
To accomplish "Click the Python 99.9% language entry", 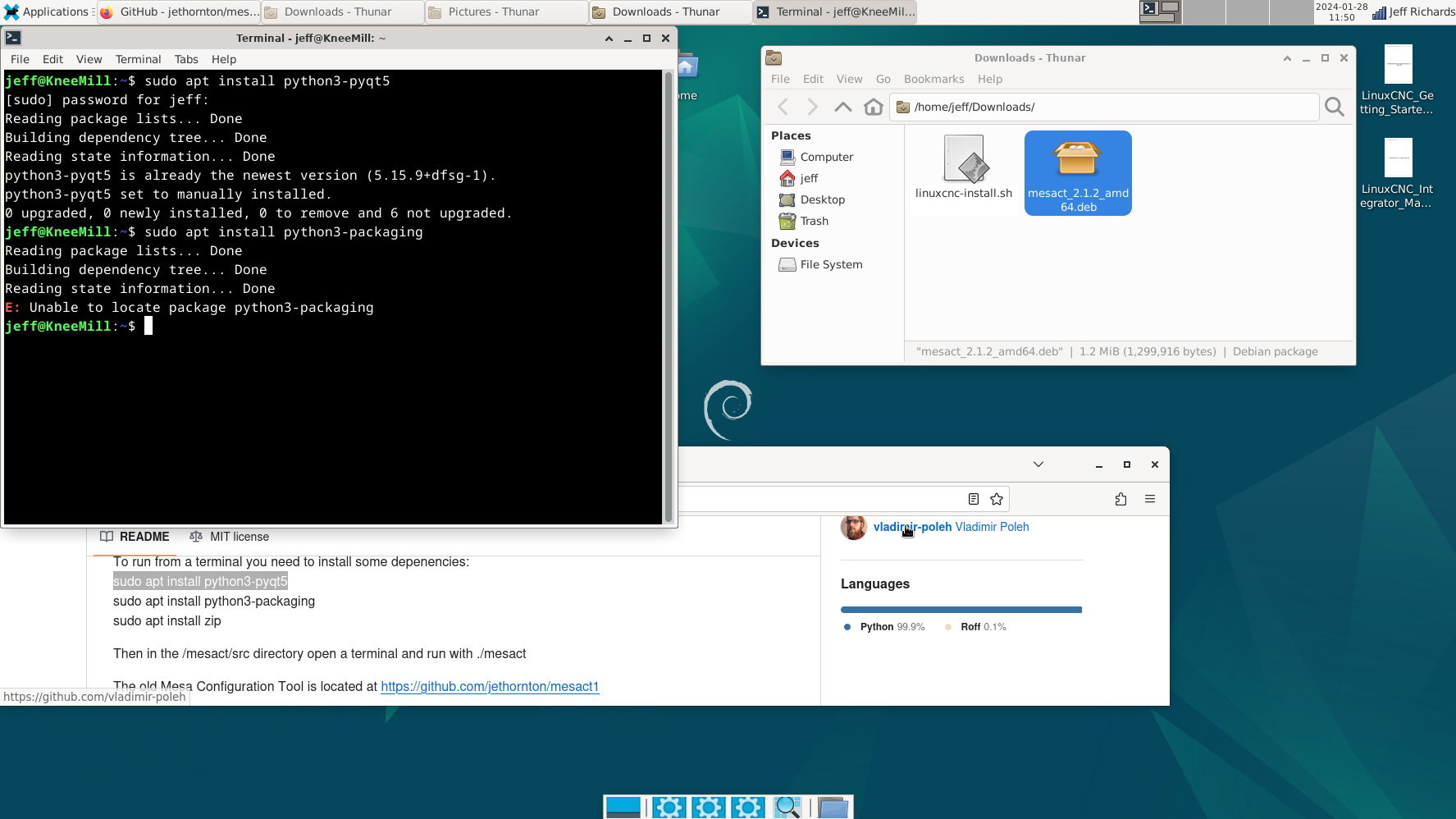I will tap(884, 627).
